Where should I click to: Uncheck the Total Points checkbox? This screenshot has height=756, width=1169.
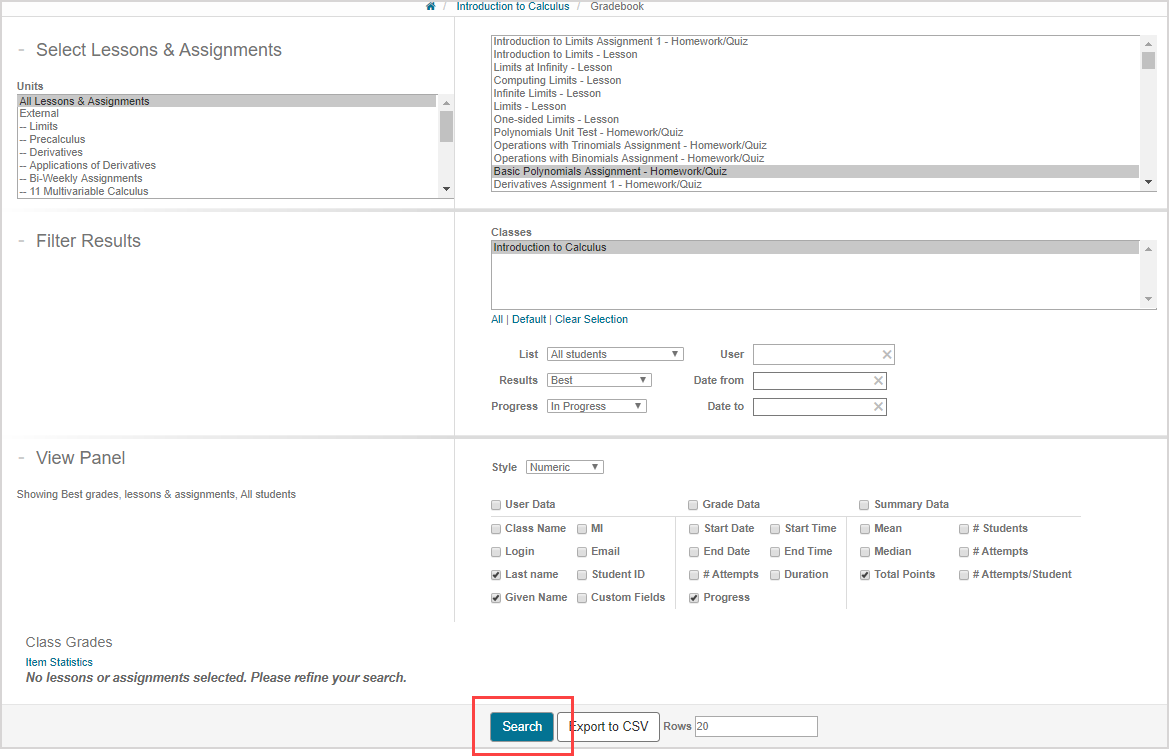[x=865, y=575]
